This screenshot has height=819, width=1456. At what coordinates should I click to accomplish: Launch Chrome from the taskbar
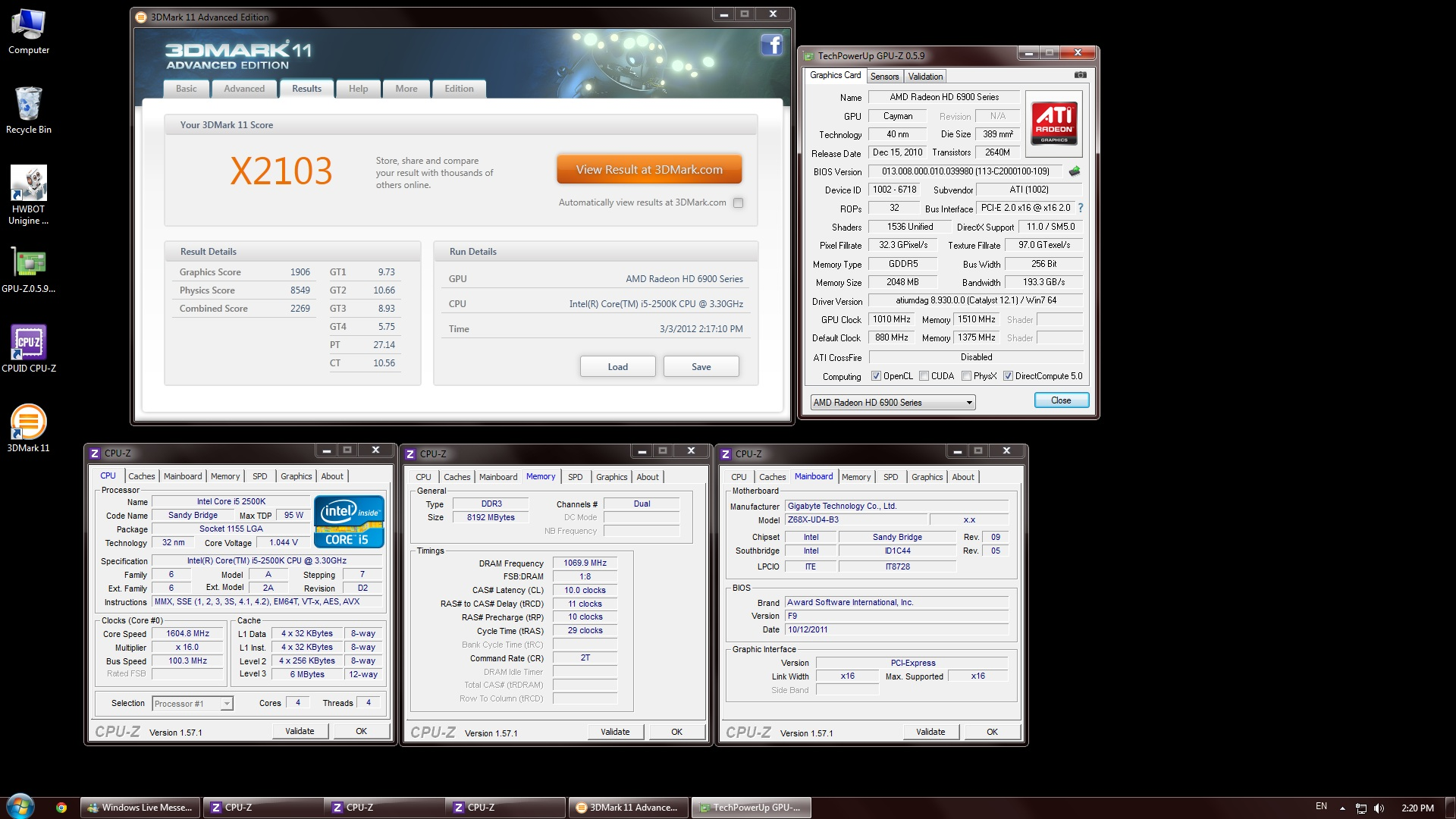click(x=61, y=808)
